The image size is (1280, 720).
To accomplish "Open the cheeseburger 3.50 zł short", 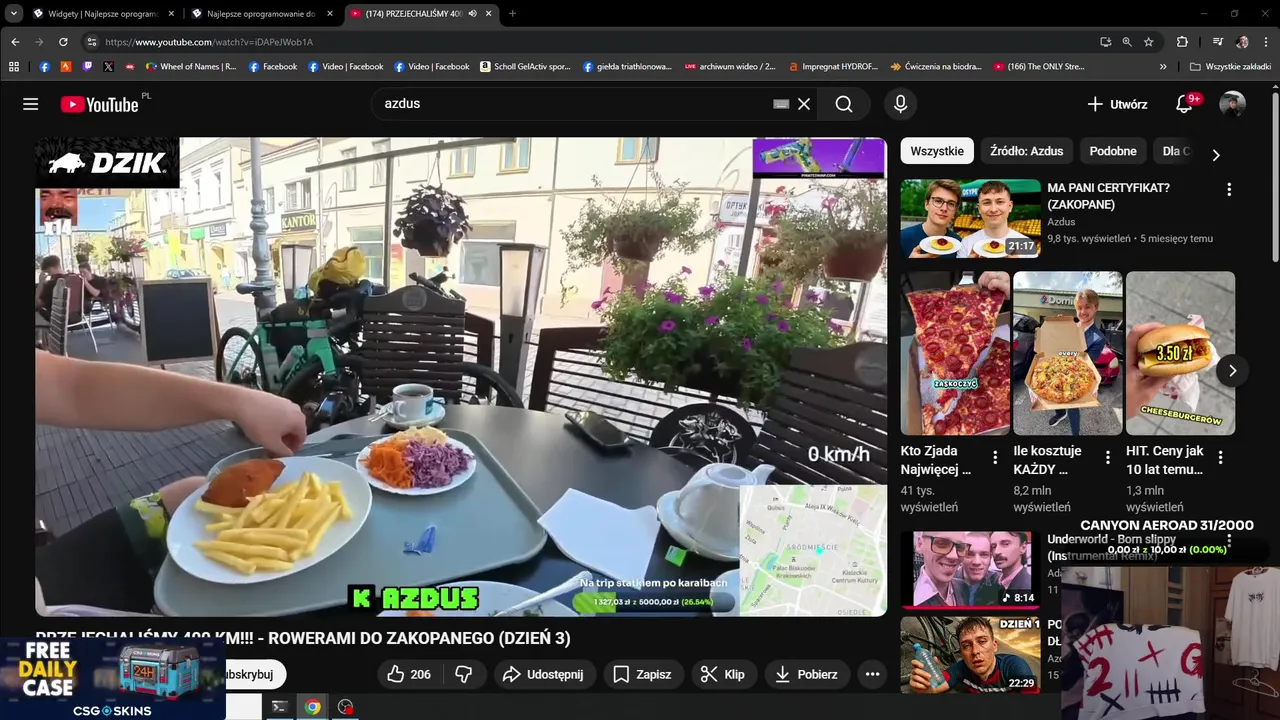I will pyautogui.click(x=1181, y=353).
